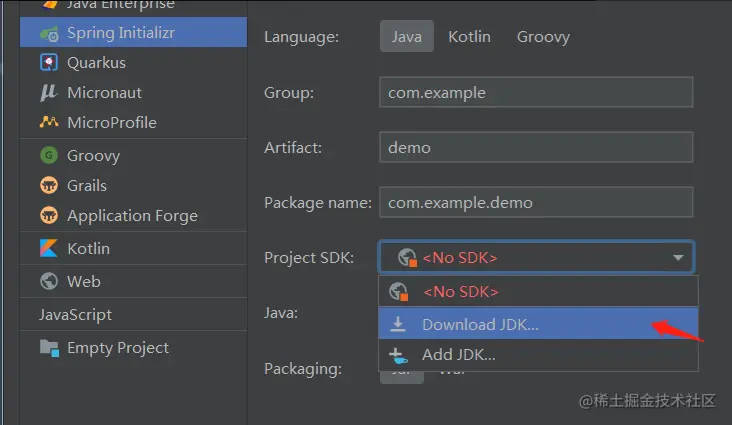Viewport: 732px width, 425px height.
Task: Click the globe icon inside Project SDK combo box
Action: (407, 257)
